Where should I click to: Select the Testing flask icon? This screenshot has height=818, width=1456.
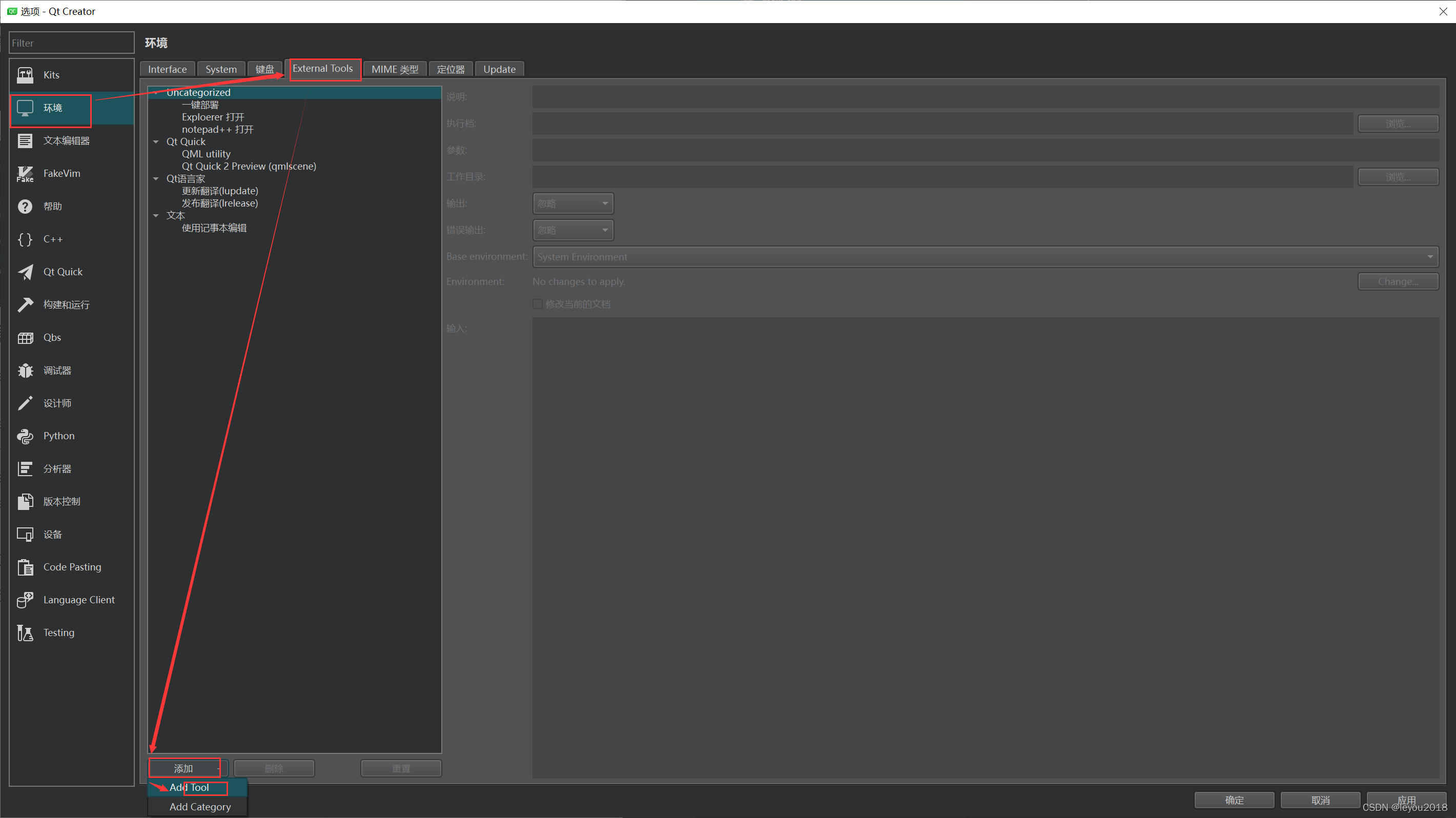(25, 632)
